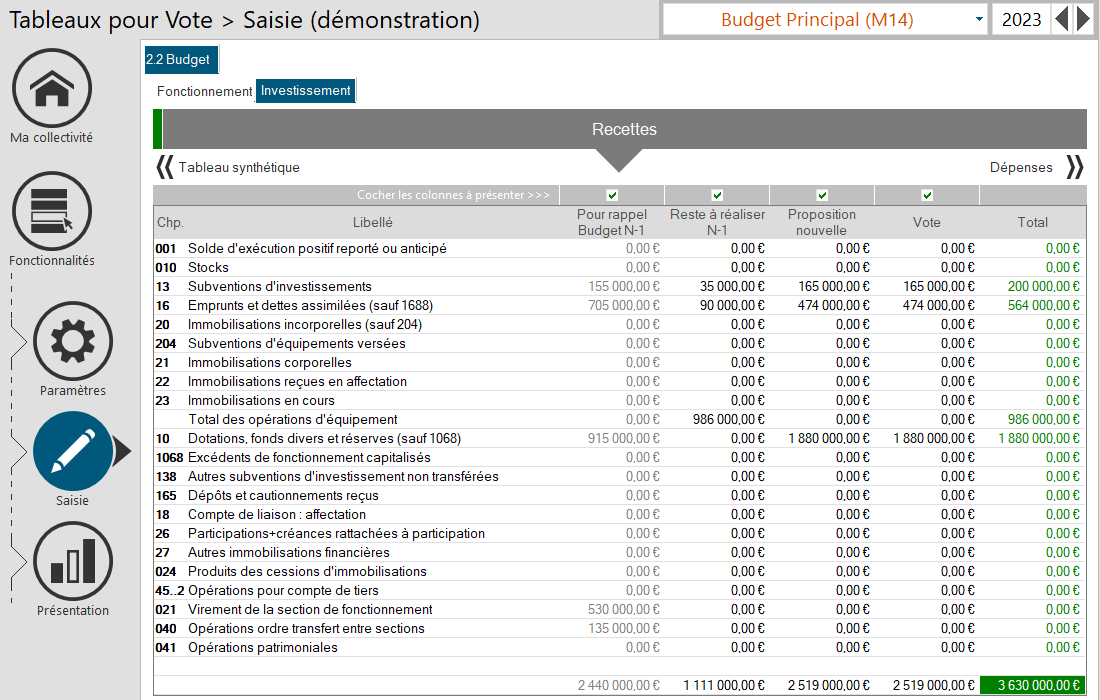Open Paramètres gear icon
Viewport: 1100px width, 700px height.
73,341
